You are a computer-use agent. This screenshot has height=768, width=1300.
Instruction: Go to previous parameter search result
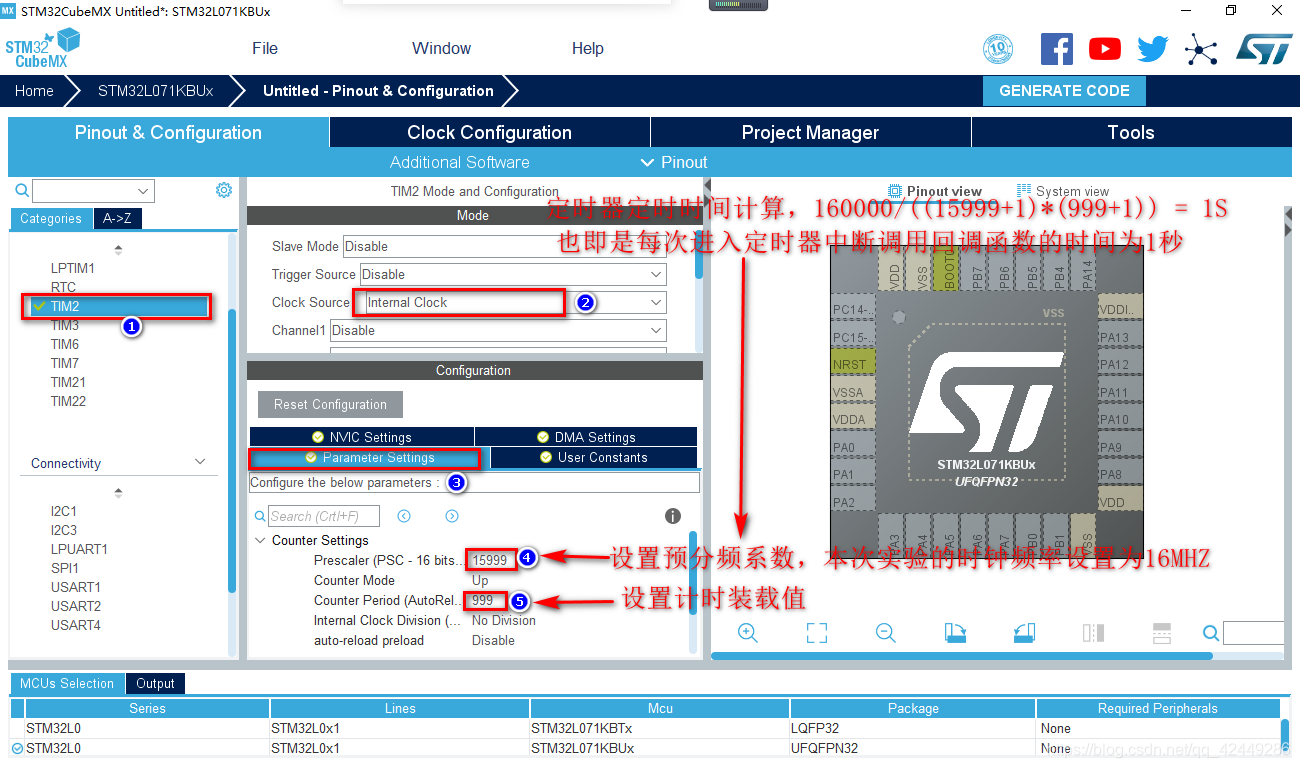pyautogui.click(x=404, y=516)
